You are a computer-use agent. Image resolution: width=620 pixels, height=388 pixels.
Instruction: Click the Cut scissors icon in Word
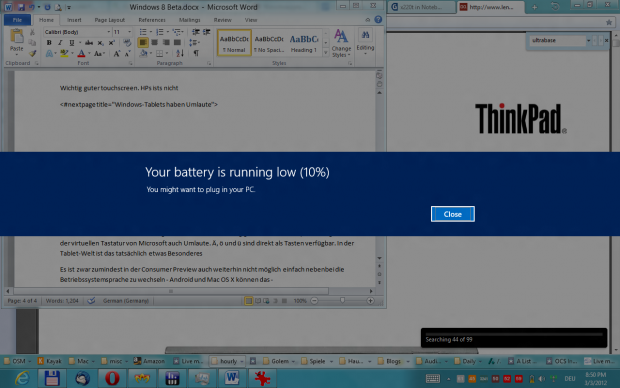[32, 32]
